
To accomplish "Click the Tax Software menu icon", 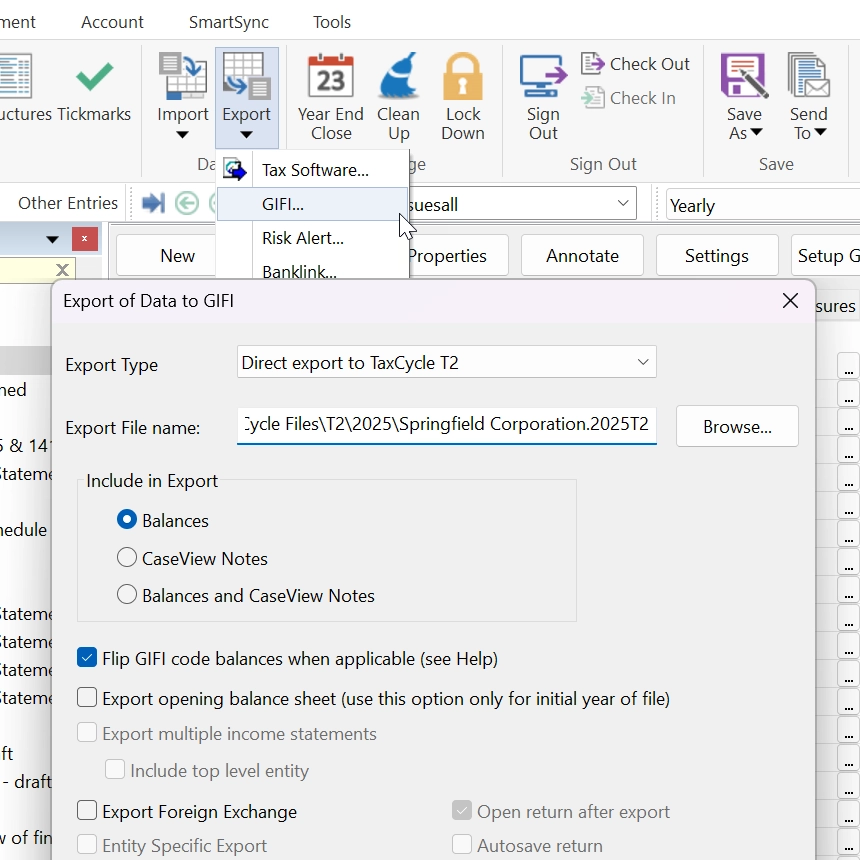I will 235,170.
